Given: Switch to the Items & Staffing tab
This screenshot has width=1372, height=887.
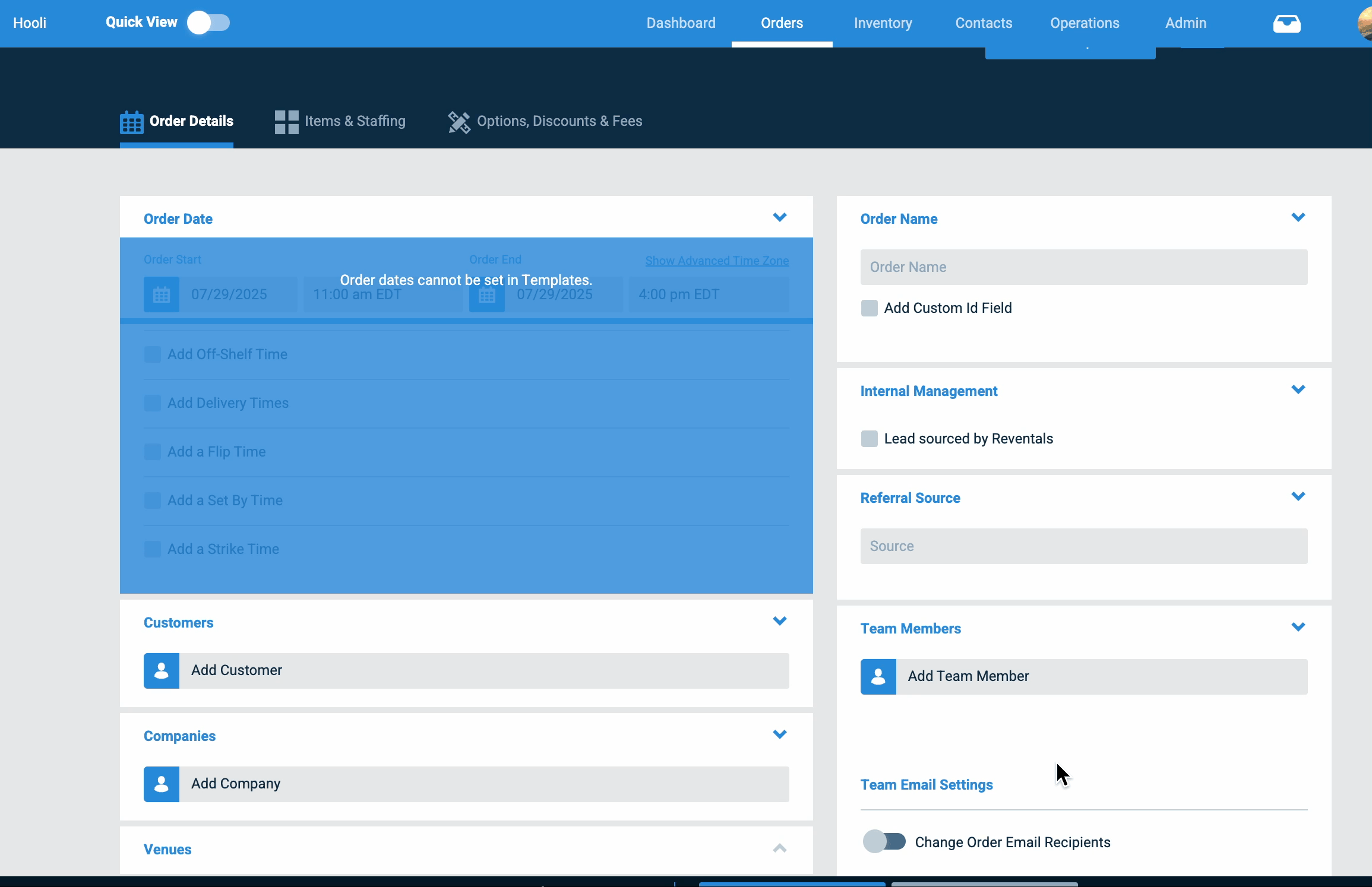Looking at the screenshot, I should pyautogui.click(x=340, y=122).
